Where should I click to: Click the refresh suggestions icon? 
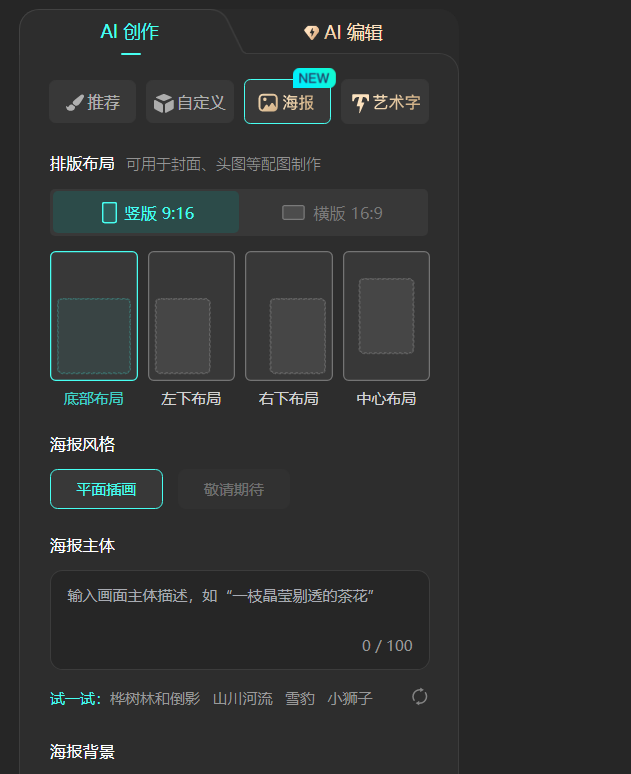coord(420,697)
